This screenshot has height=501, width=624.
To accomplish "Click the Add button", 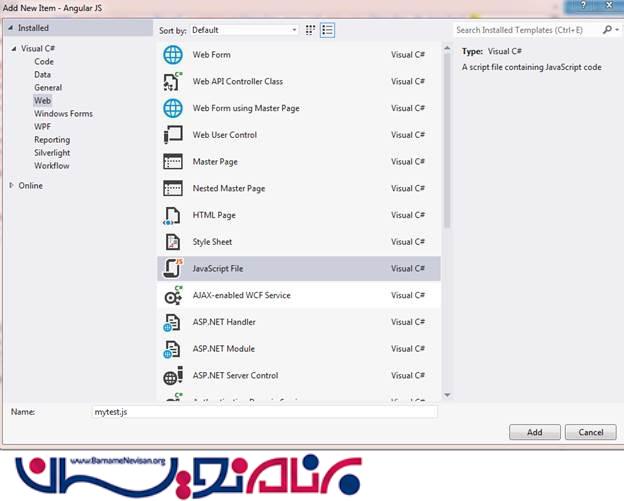I will (x=534, y=432).
